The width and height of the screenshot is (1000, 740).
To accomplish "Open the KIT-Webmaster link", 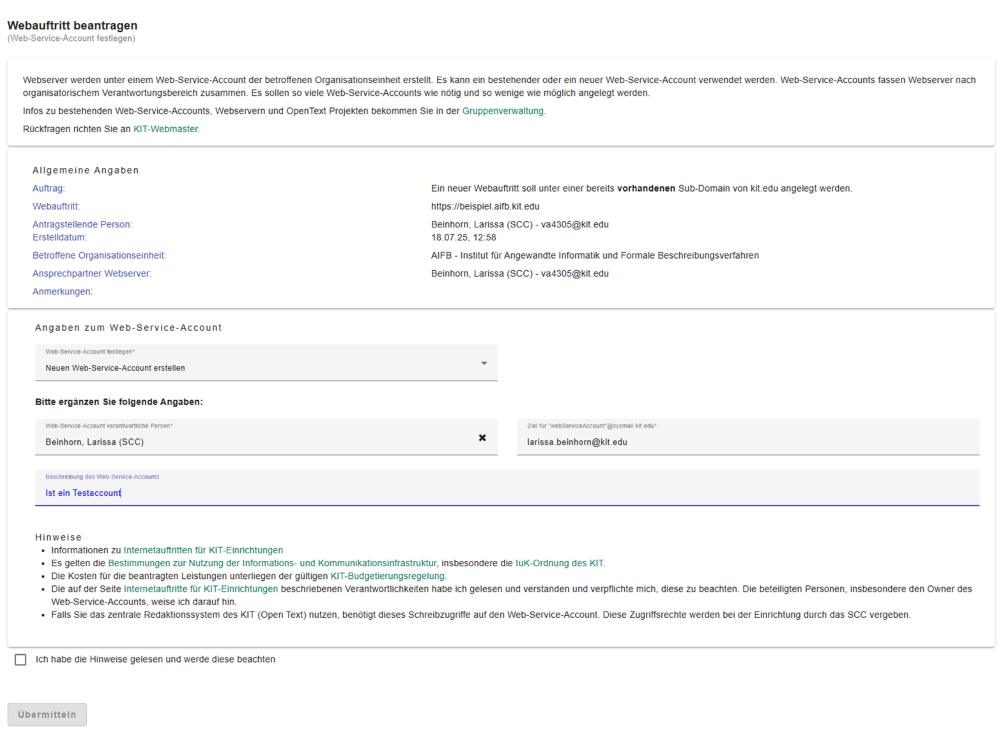I will coord(166,129).
